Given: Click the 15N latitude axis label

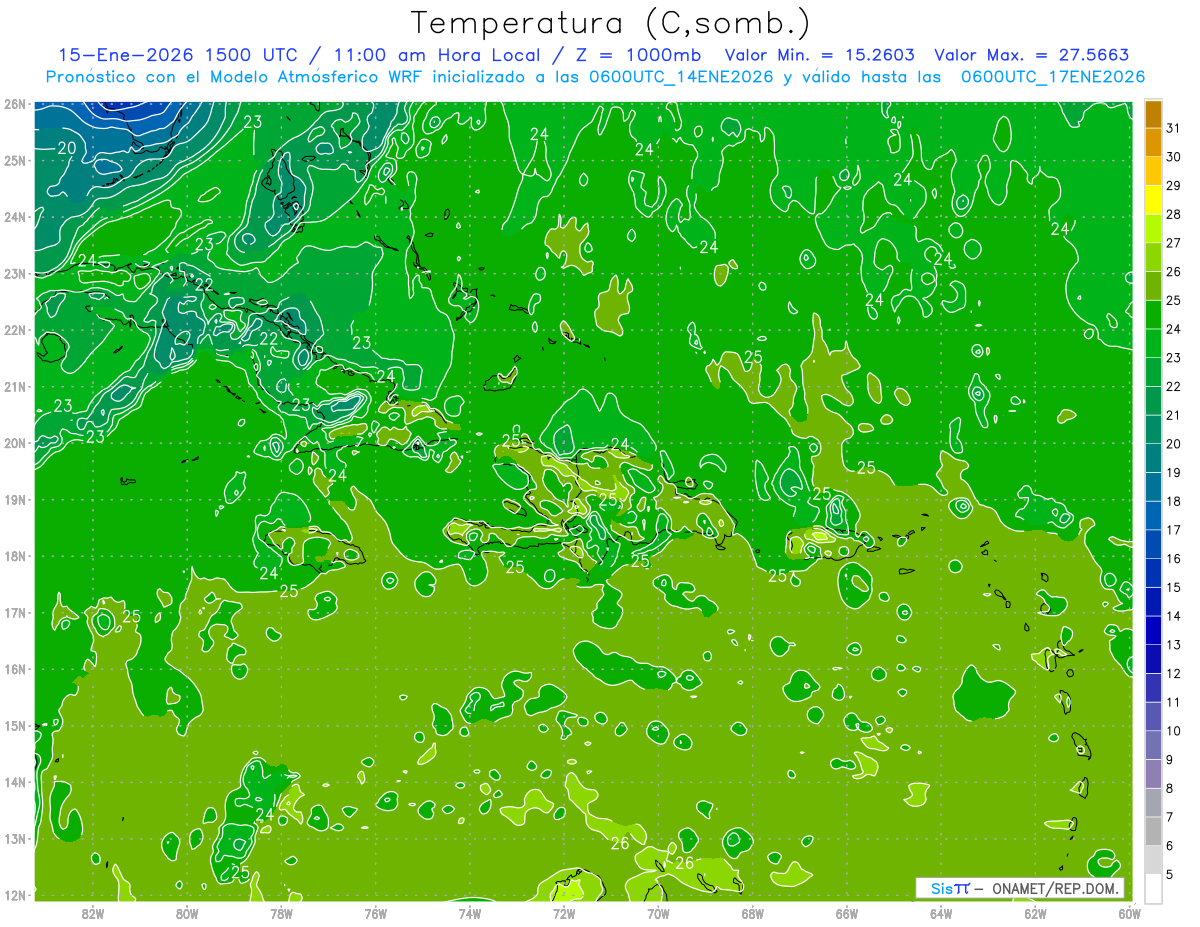Looking at the screenshot, I should (x=14, y=726).
